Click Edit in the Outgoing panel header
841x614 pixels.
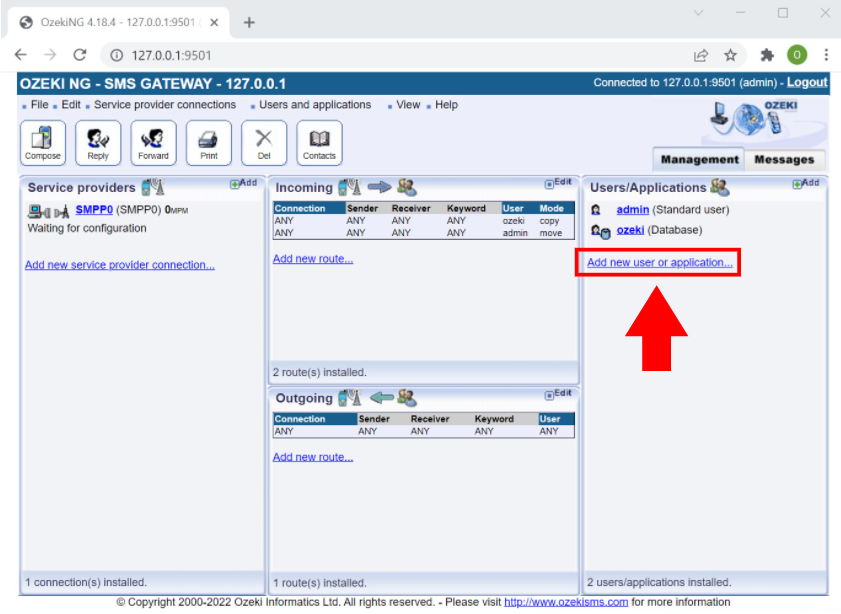tap(558, 394)
